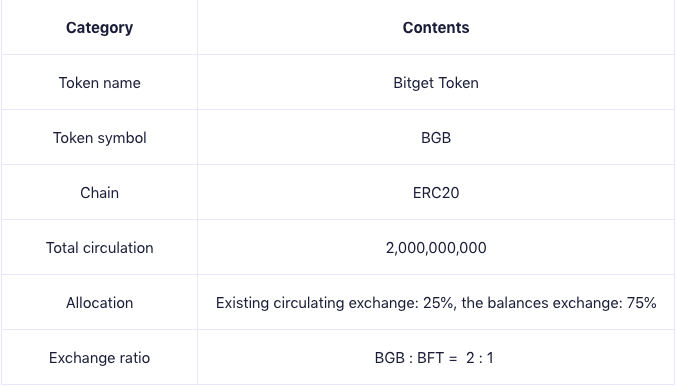Click the Bitget Token value
676x387 pixels.
[x=436, y=83]
